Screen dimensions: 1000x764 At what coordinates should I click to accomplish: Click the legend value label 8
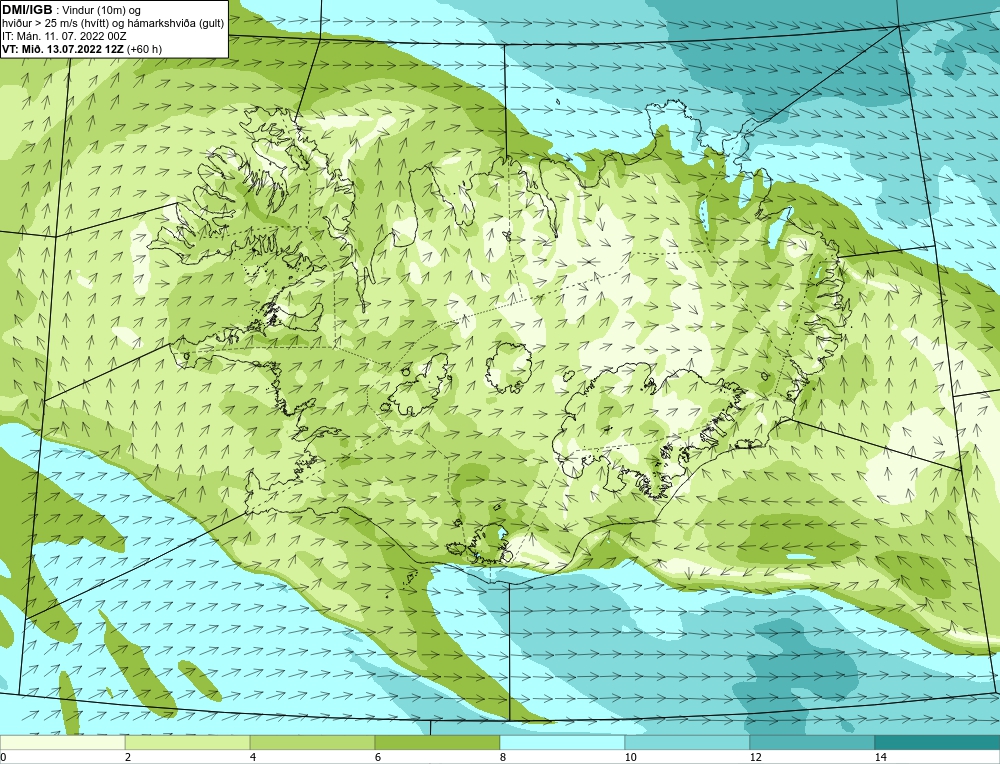click(503, 757)
